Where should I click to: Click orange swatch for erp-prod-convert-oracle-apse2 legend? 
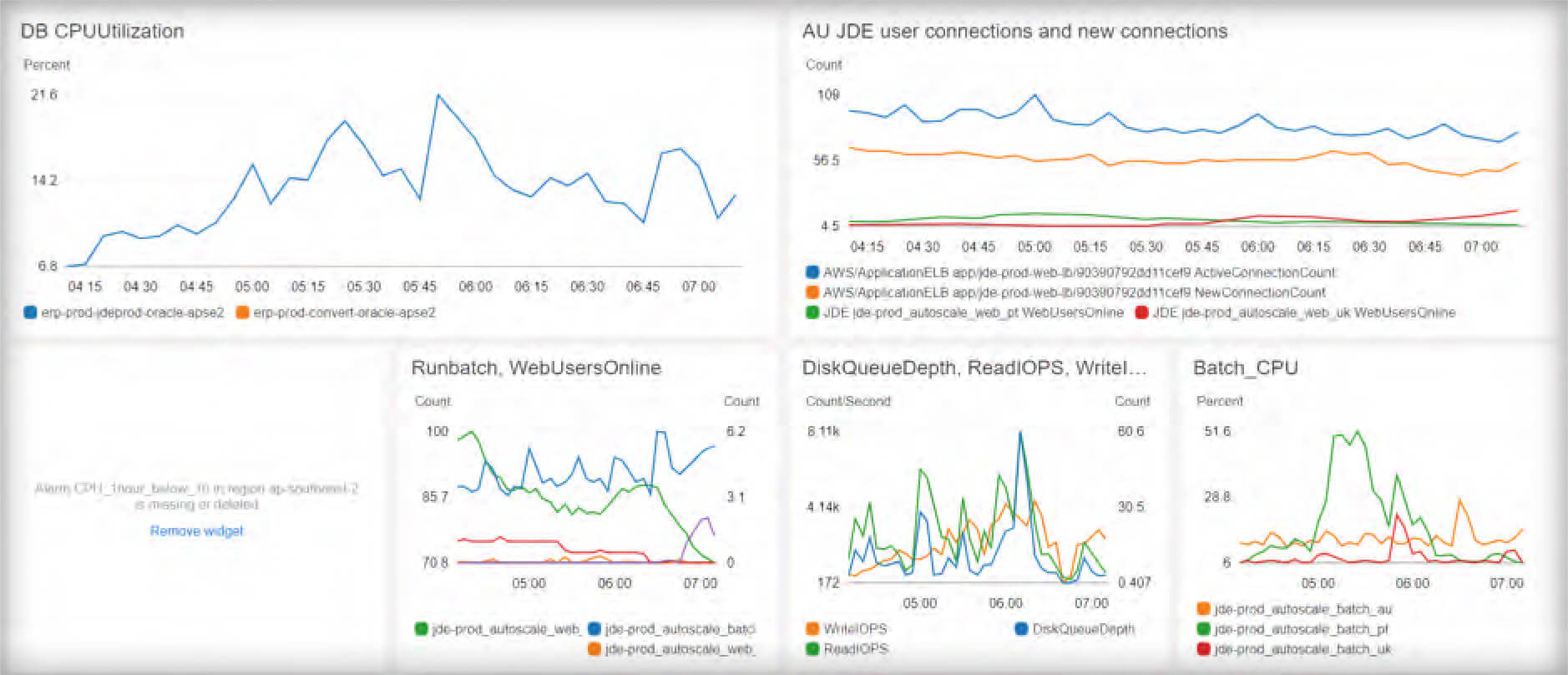tap(243, 312)
